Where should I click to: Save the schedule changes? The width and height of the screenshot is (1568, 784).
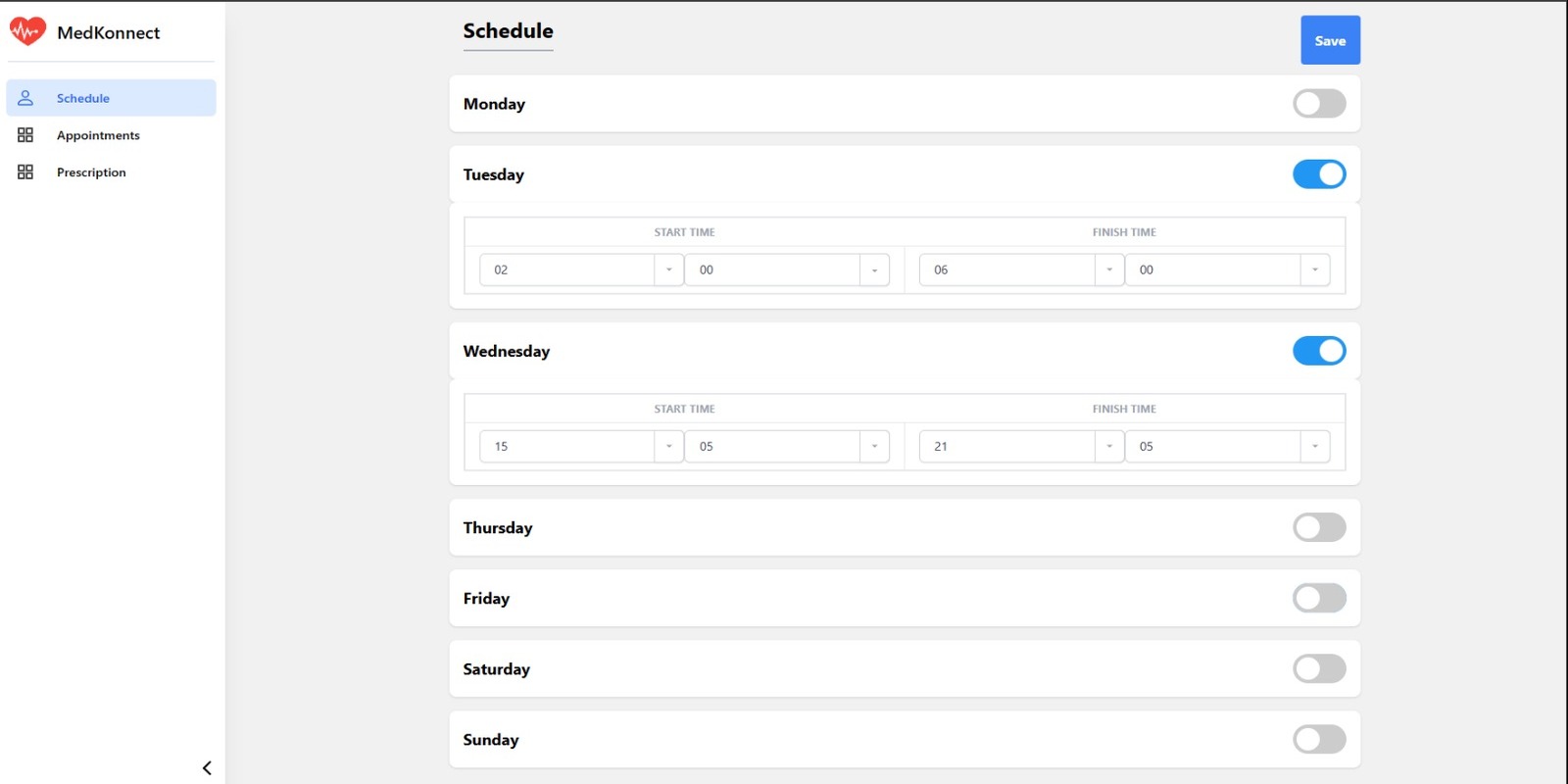click(1330, 41)
